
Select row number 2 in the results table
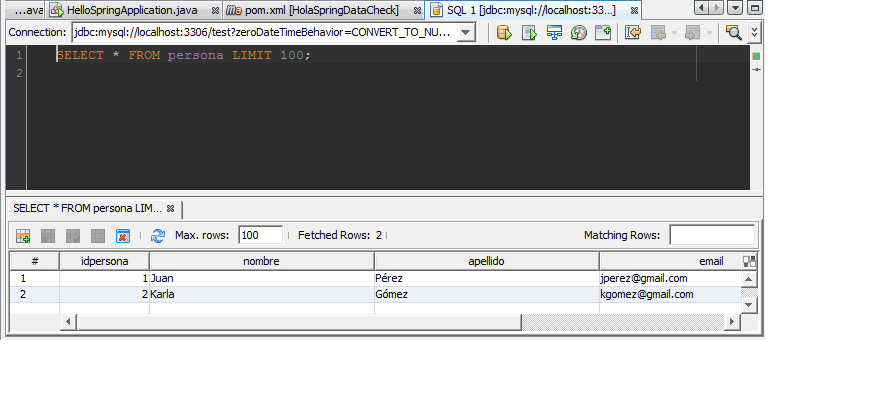tap(35, 294)
